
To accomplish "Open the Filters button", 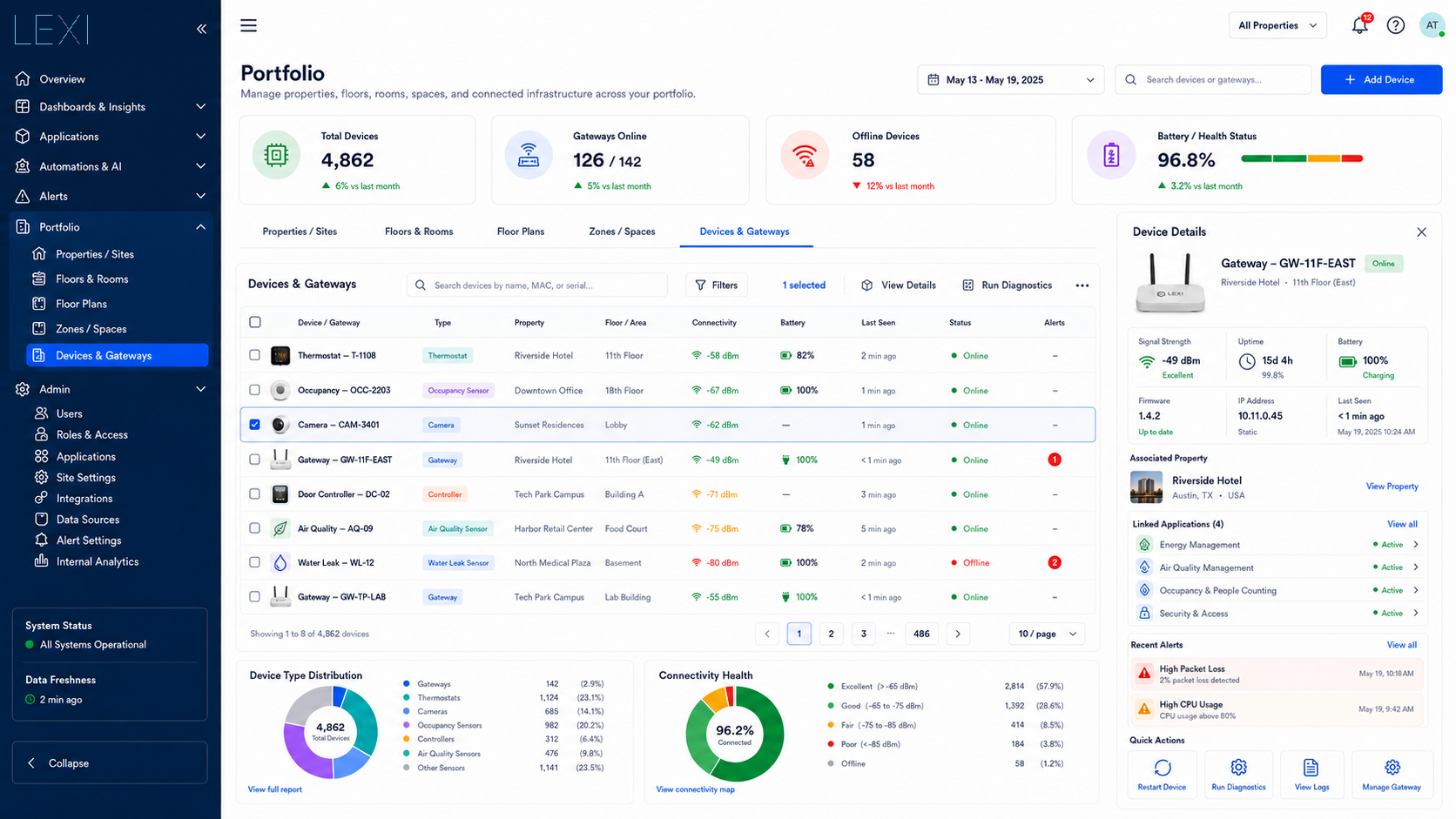I will pyautogui.click(x=717, y=285).
